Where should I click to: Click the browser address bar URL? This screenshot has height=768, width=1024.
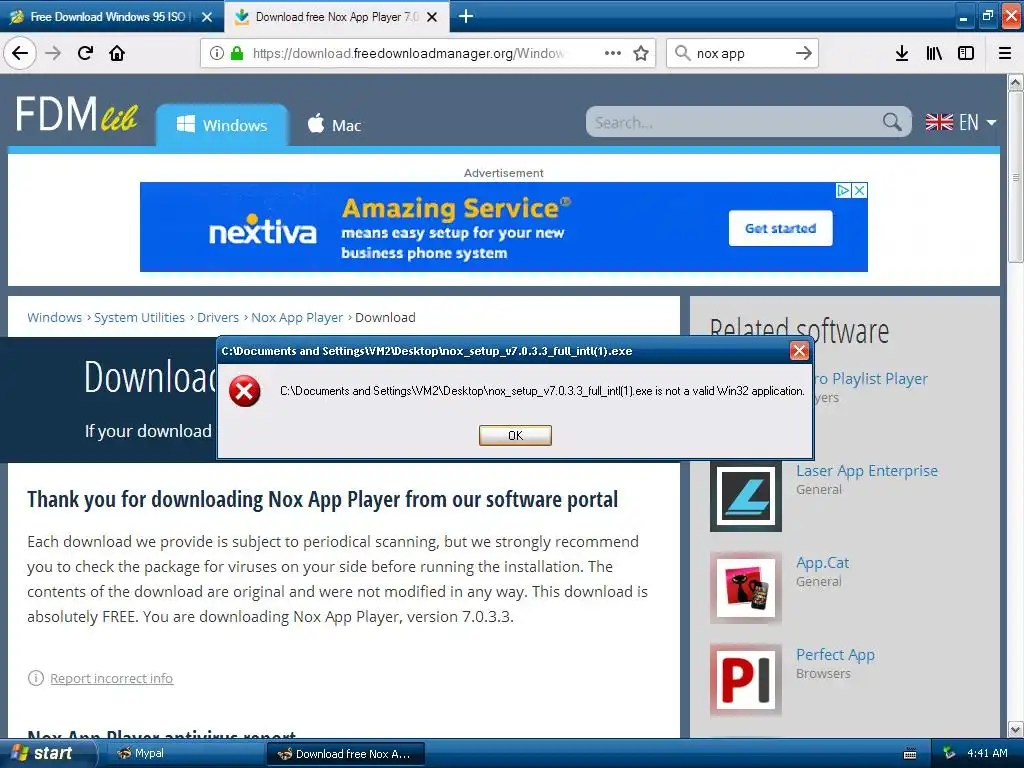click(x=409, y=53)
